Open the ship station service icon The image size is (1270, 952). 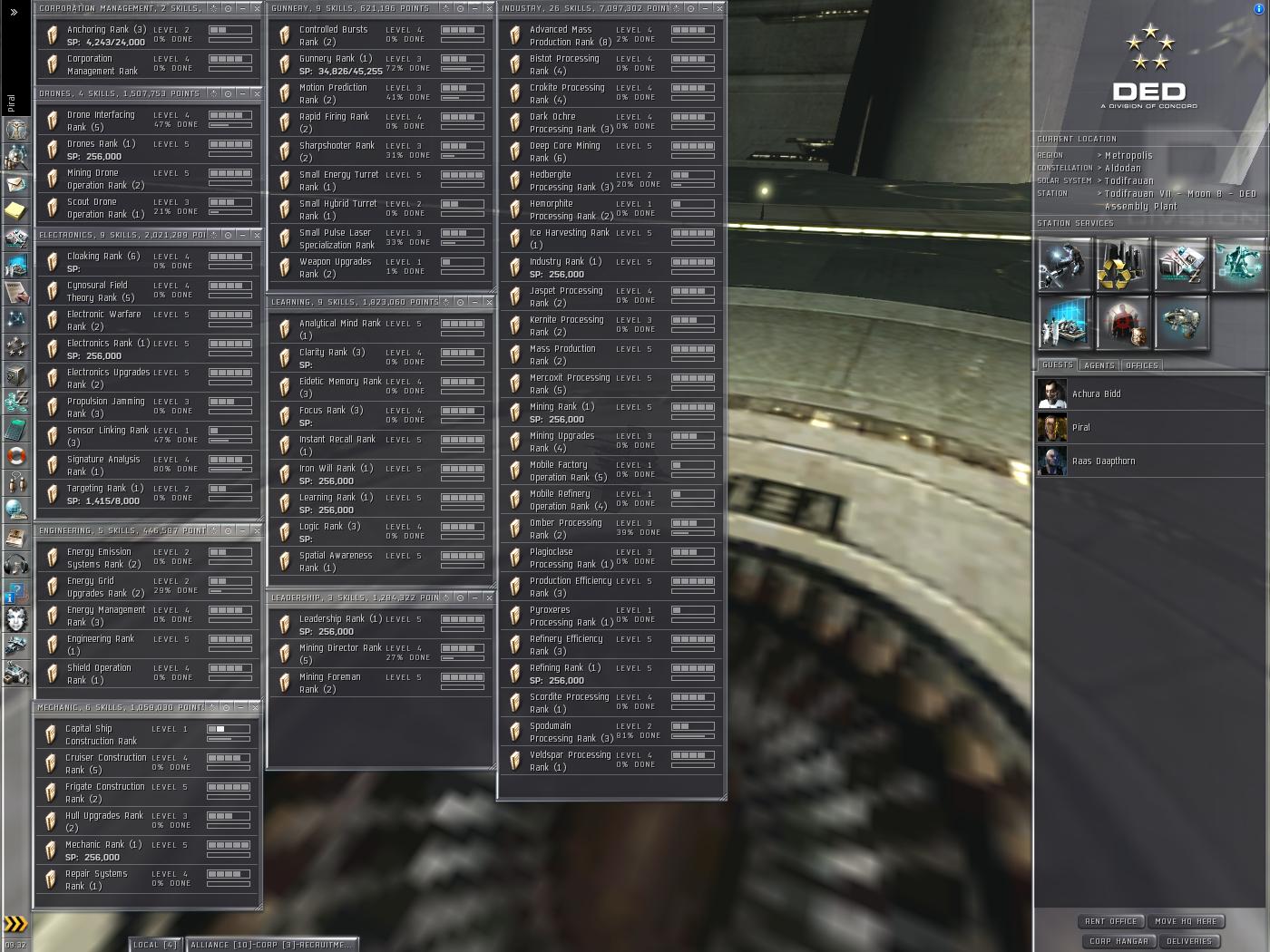[x=1181, y=323]
